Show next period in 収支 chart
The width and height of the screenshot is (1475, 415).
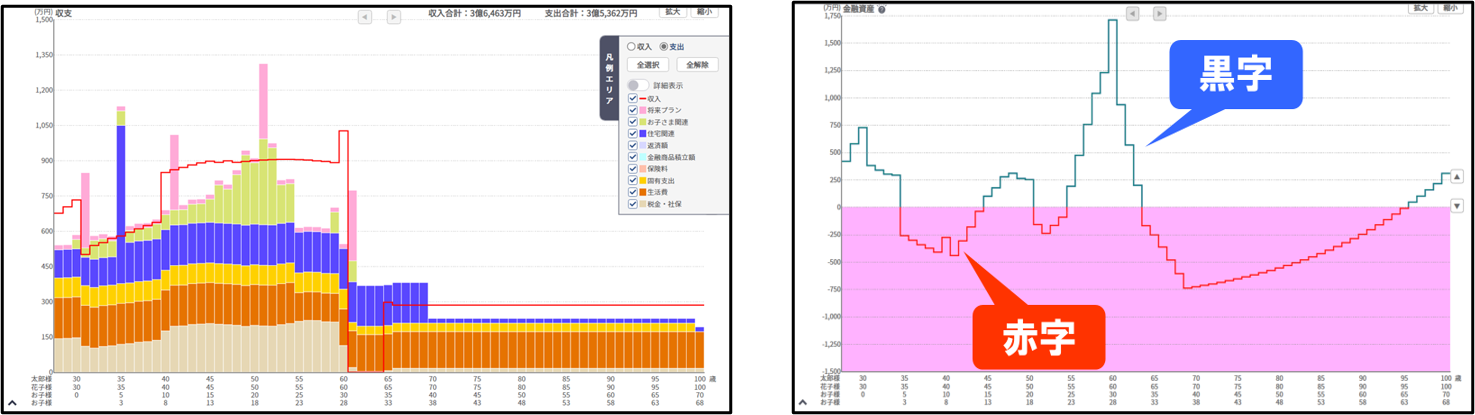[x=394, y=17]
